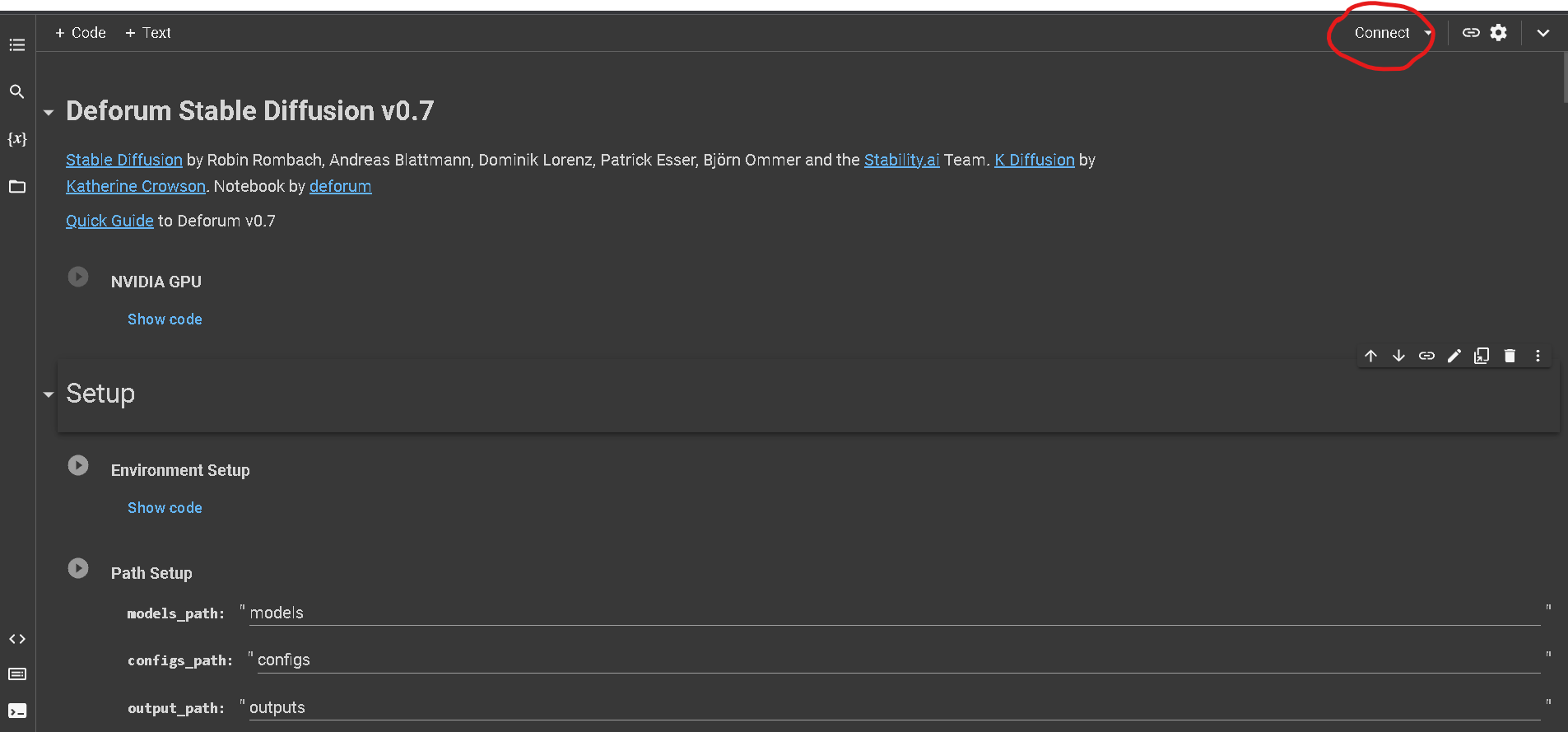Open the Stable Diffusion link

(124, 160)
